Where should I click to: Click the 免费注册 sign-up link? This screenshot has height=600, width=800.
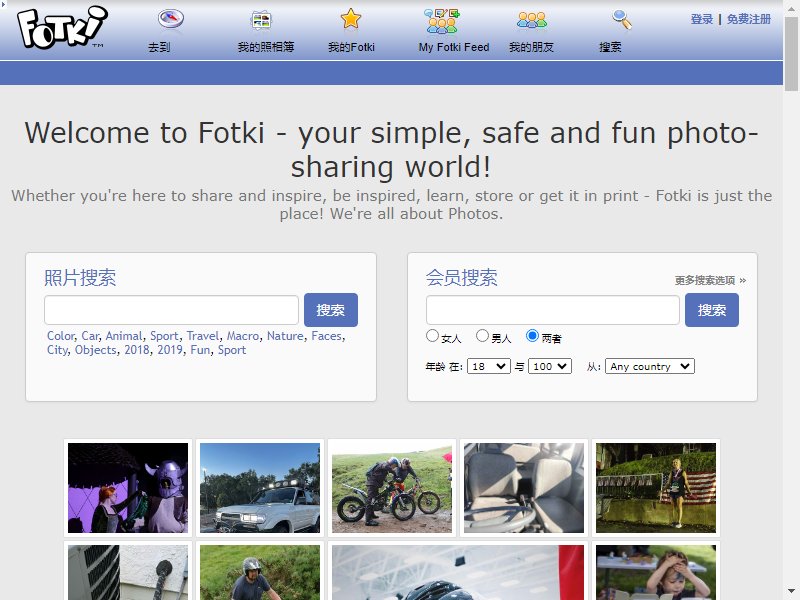pyautogui.click(x=749, y=19)
